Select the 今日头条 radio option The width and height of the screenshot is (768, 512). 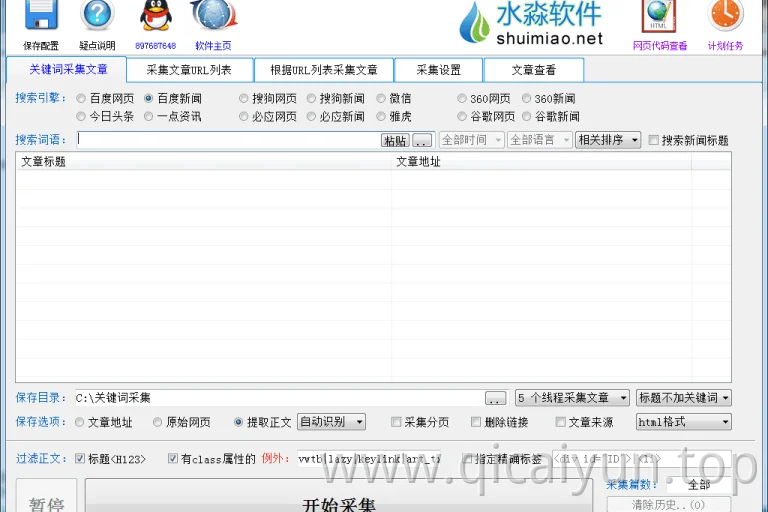[81, 117]
